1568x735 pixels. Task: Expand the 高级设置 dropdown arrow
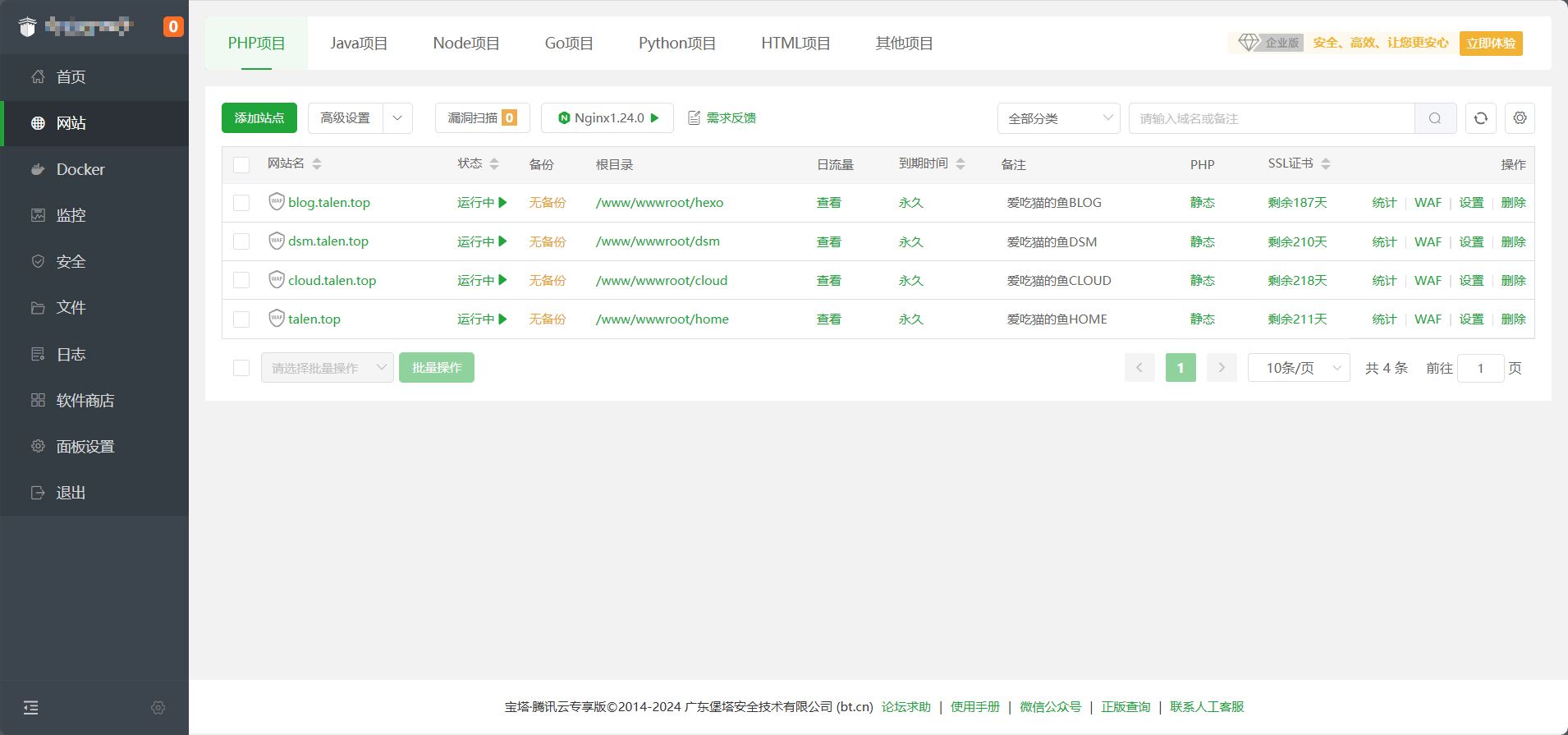397,118
